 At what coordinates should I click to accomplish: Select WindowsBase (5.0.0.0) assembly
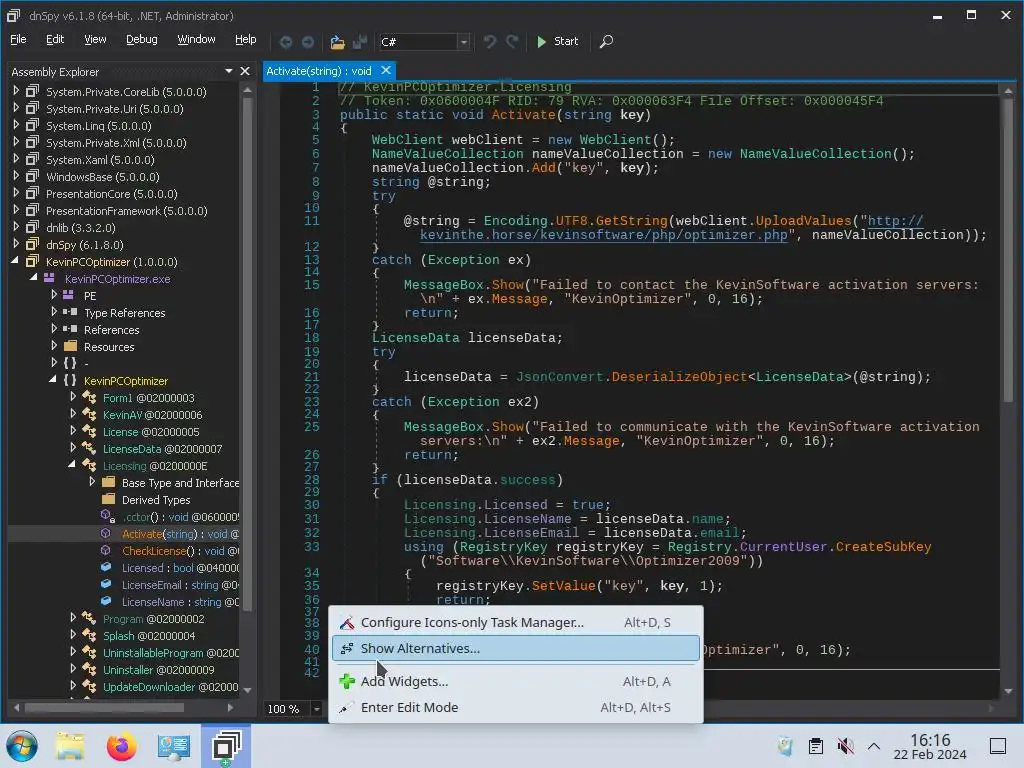tap(103, 176)
